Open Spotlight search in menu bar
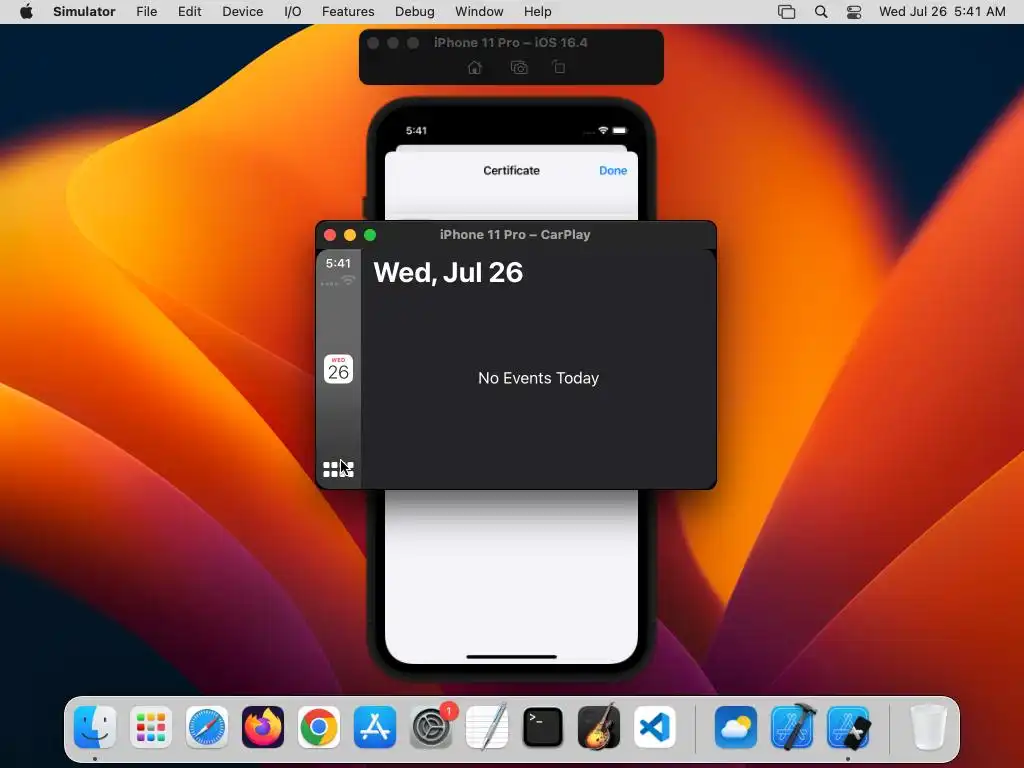 [821, 12]
